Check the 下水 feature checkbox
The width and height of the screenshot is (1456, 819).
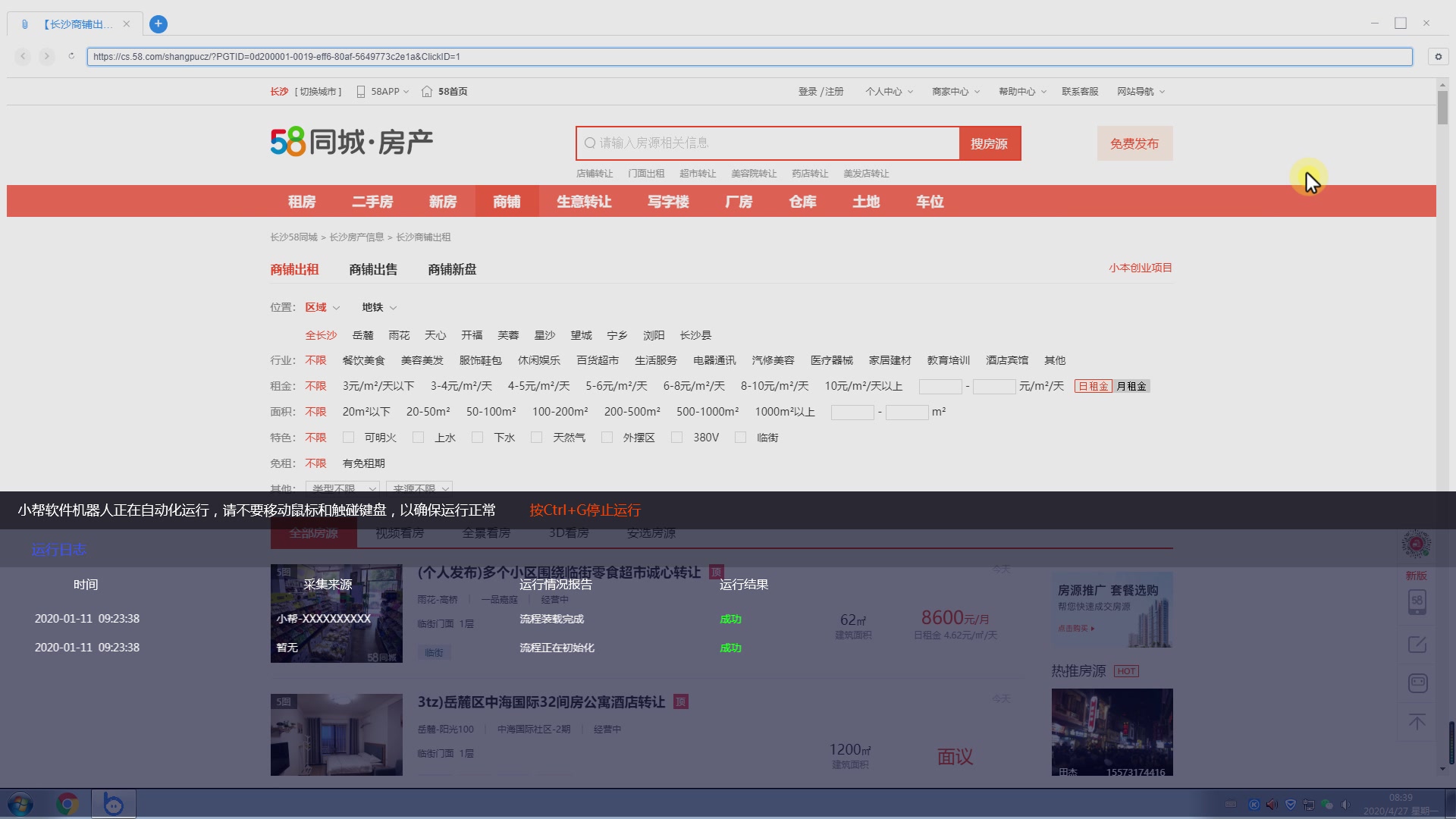pyautogui.click(x=477, y=438)
